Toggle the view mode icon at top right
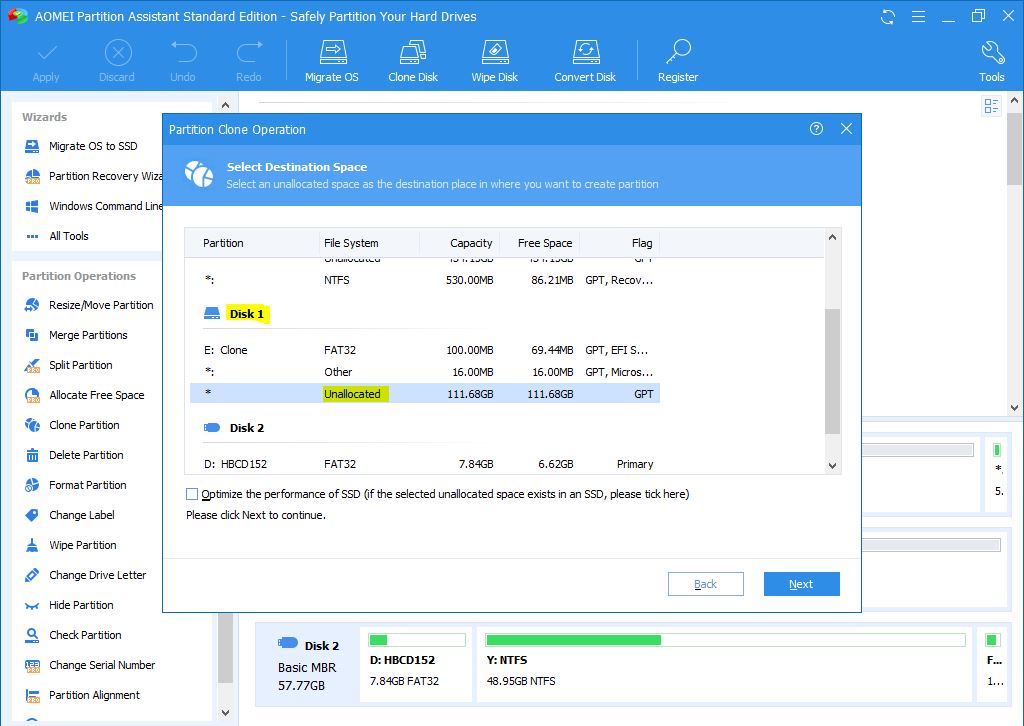The image size is (1024, 726). pyautogui.click(x=991, y=106)
